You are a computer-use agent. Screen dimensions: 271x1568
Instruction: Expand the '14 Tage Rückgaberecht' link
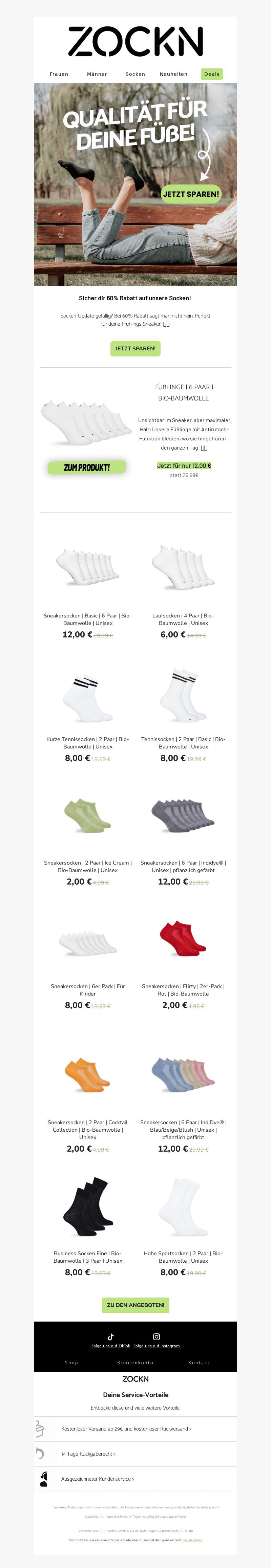click(88, 1454)
